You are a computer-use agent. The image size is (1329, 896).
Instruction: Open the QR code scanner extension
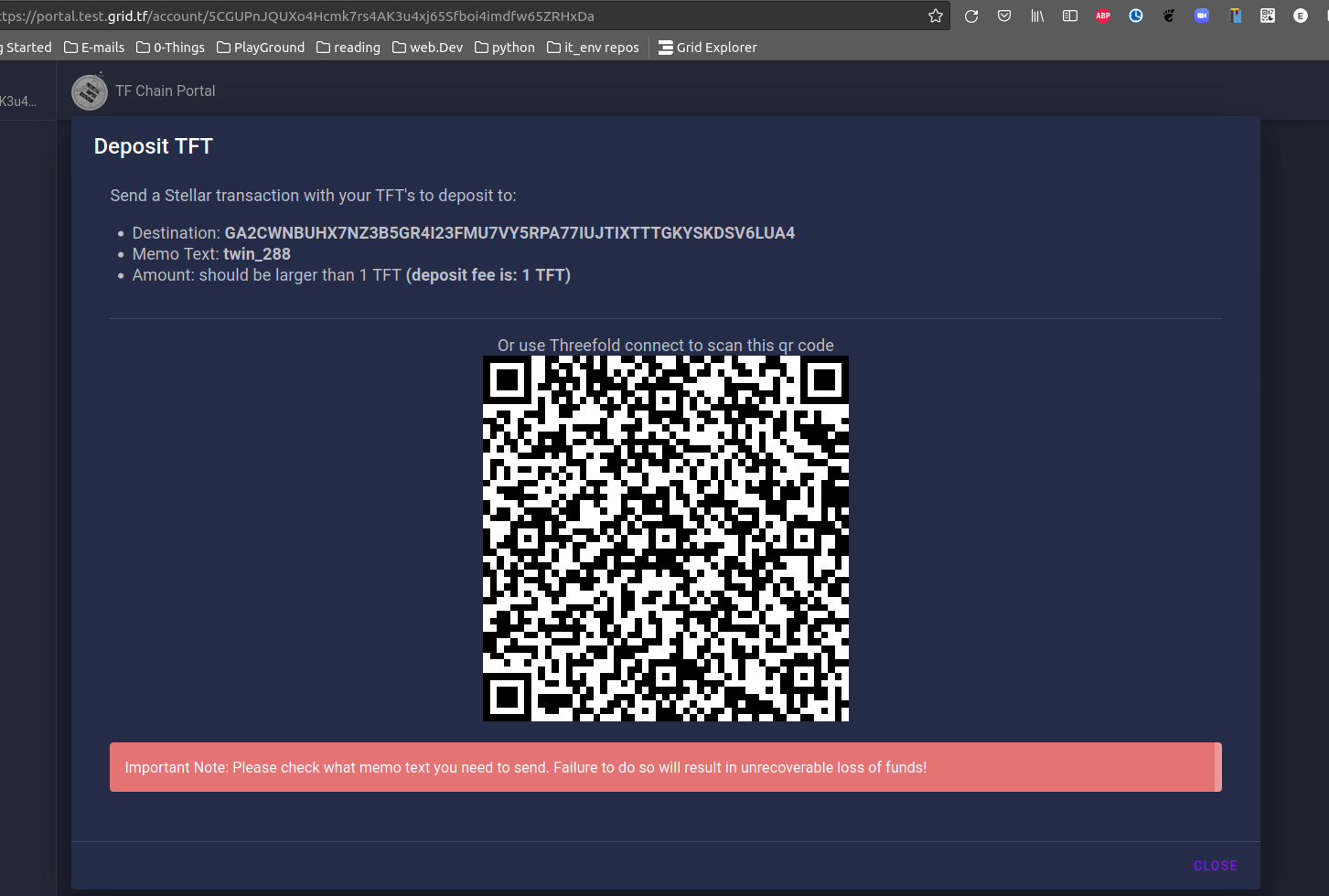coord(1267,16)
